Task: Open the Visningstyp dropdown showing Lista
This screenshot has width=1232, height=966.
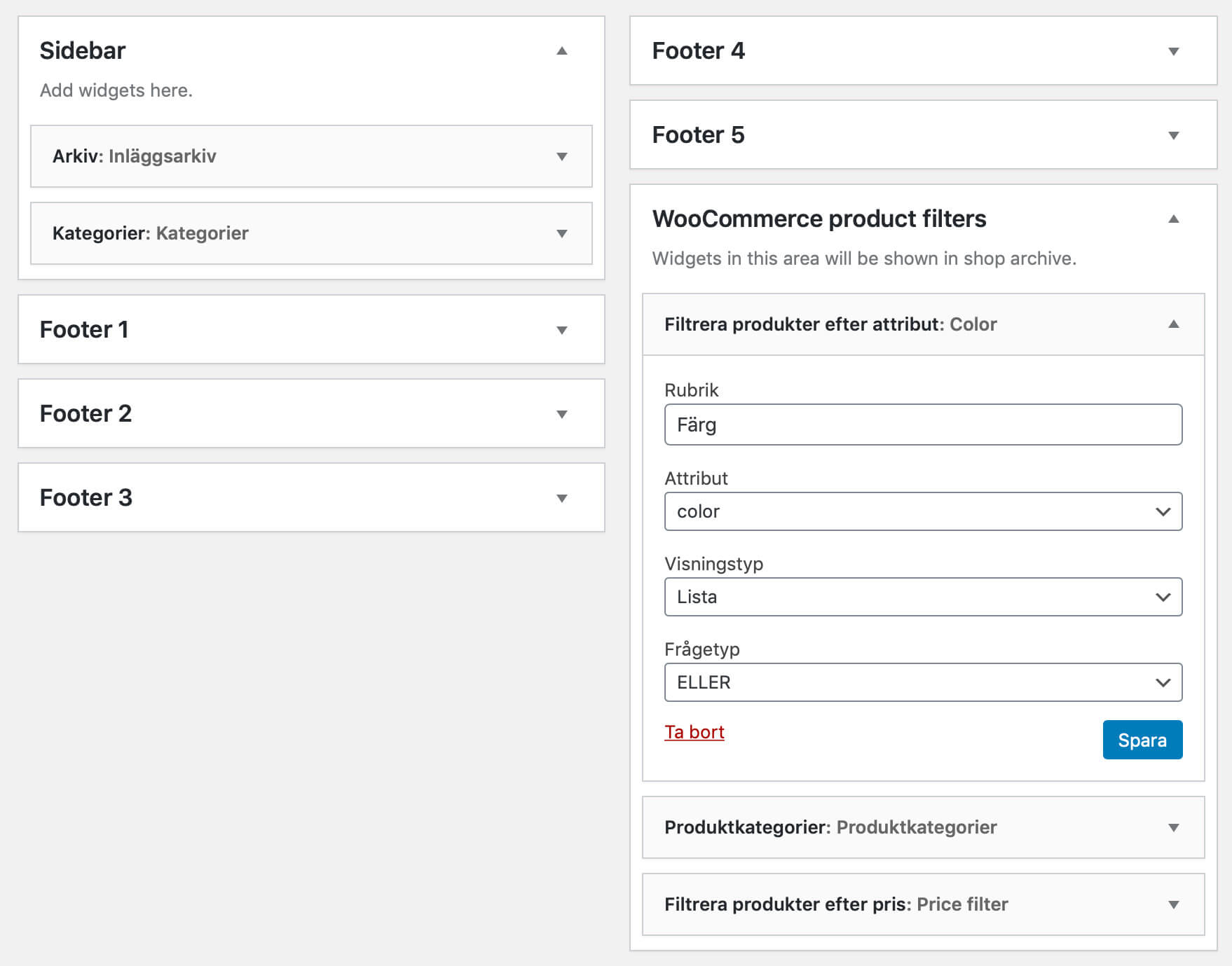Action: point(923,597)
